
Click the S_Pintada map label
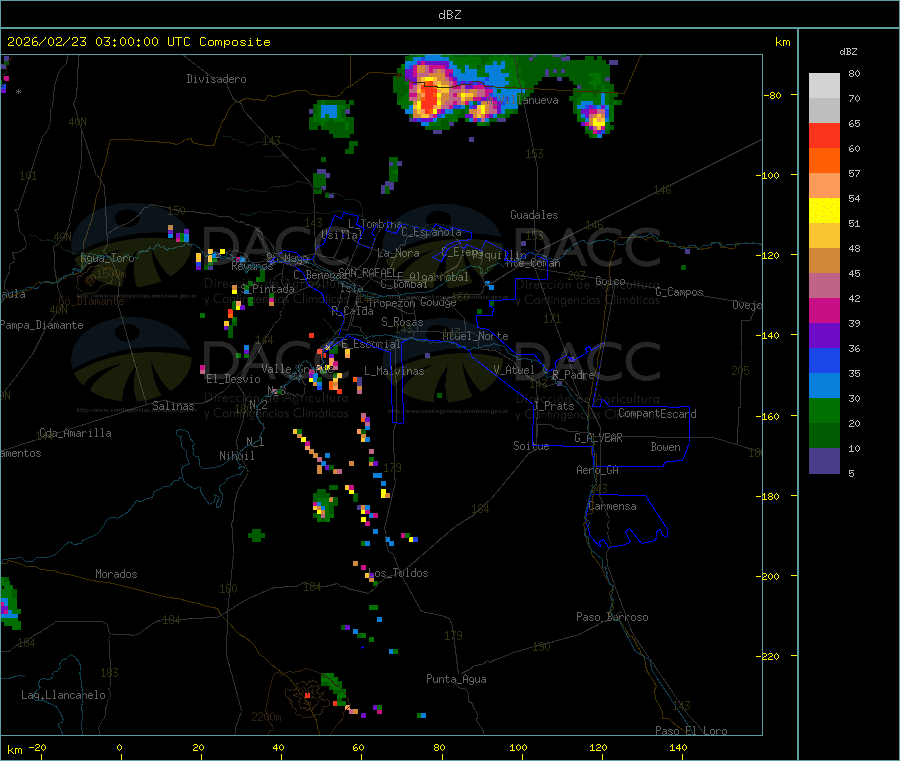(267, 289)
